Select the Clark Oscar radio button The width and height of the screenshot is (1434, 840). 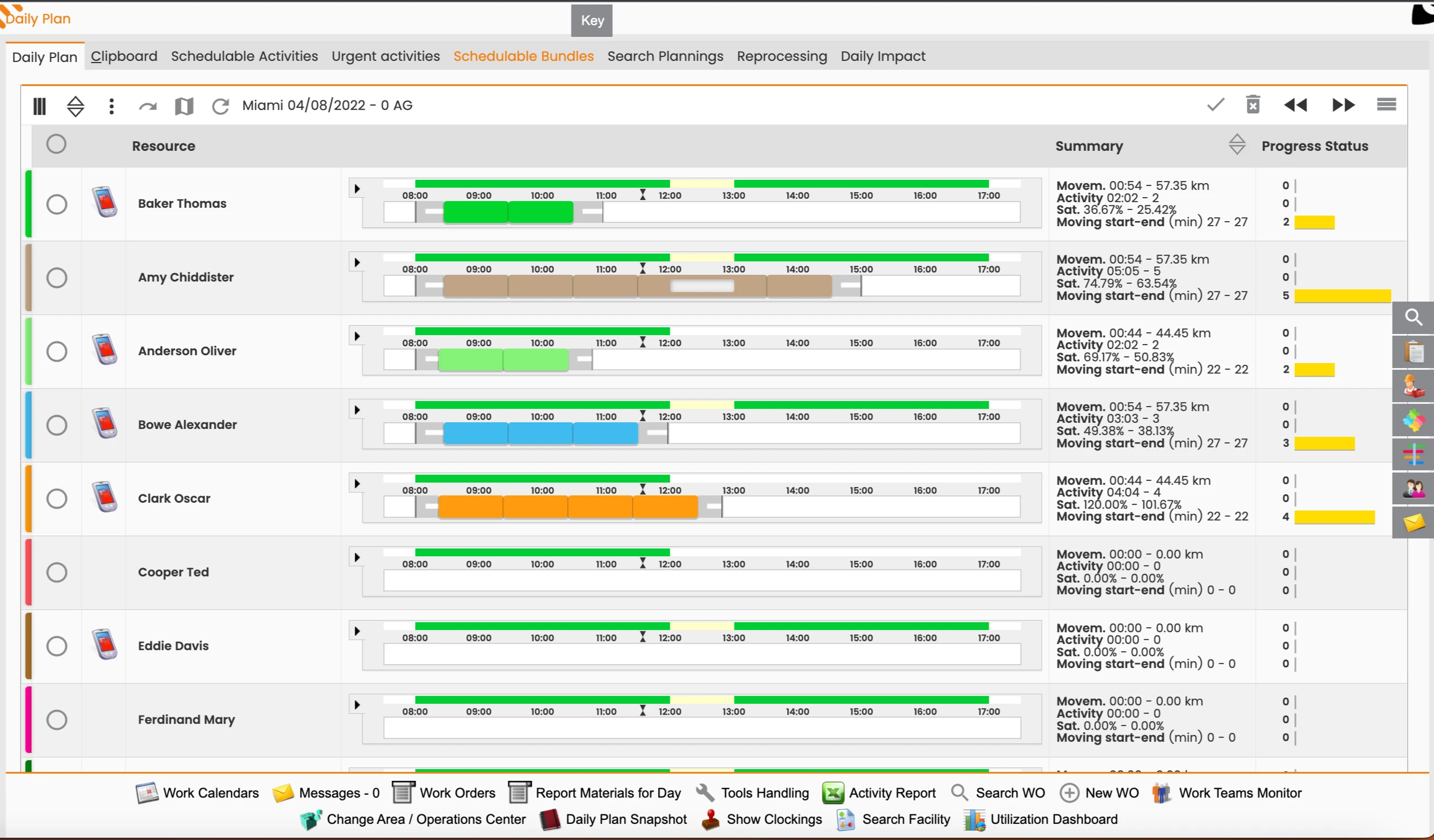(57, 499)
